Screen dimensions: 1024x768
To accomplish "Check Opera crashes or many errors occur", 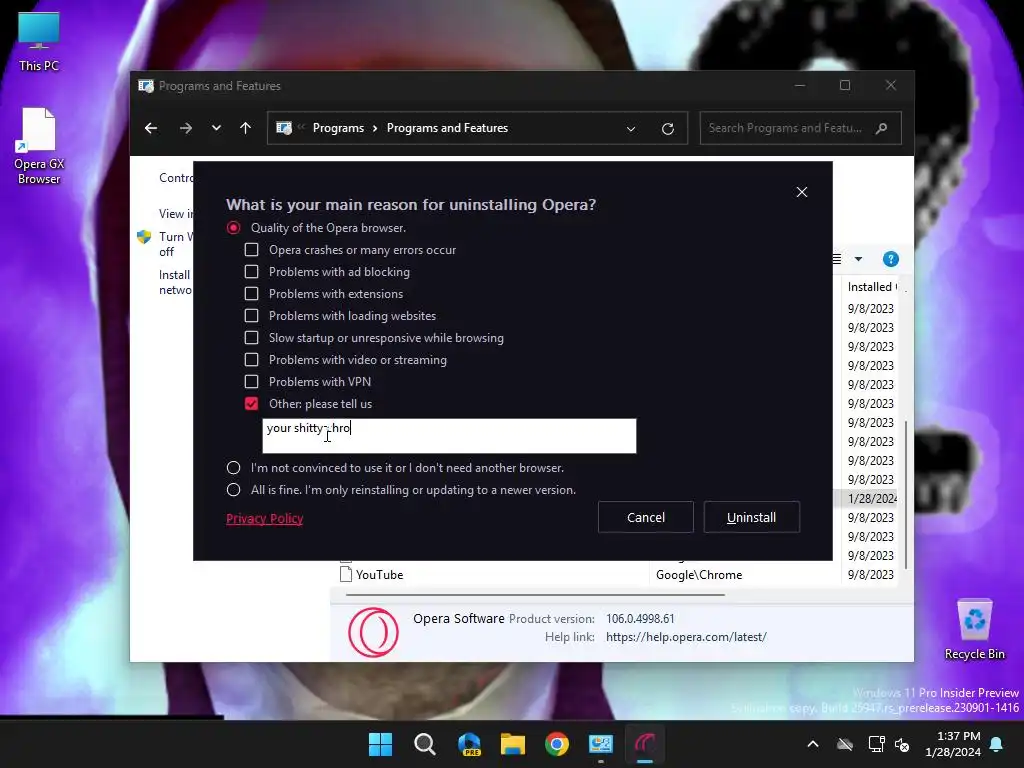I will click(x=251, y=250).
